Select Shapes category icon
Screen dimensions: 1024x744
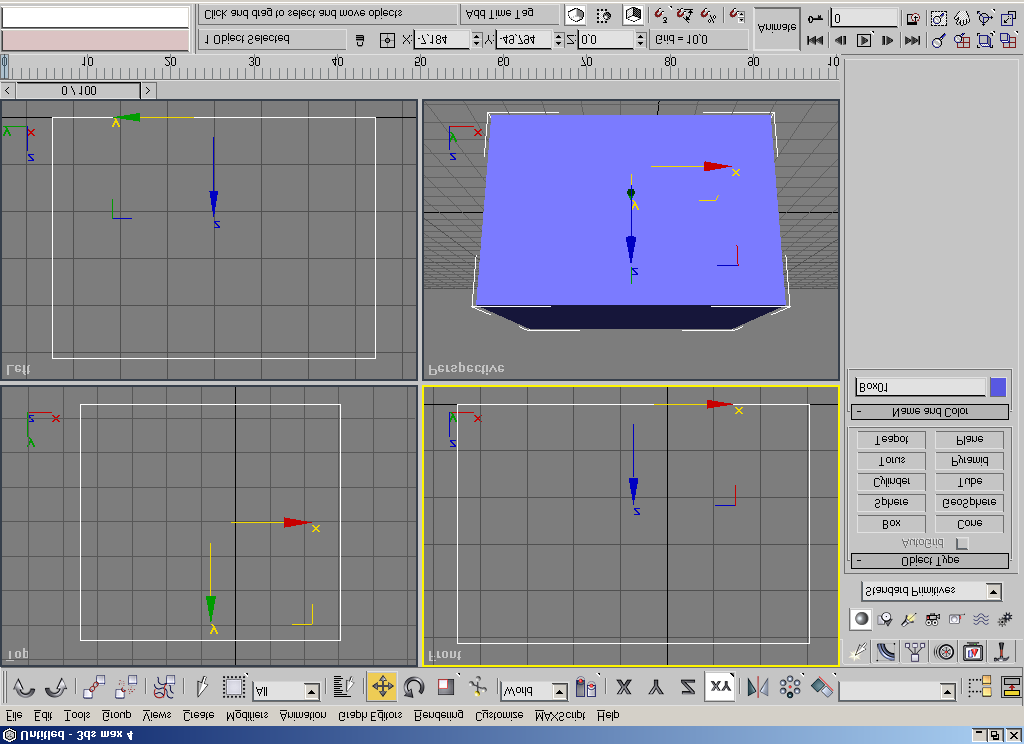[x=885, y=619]
